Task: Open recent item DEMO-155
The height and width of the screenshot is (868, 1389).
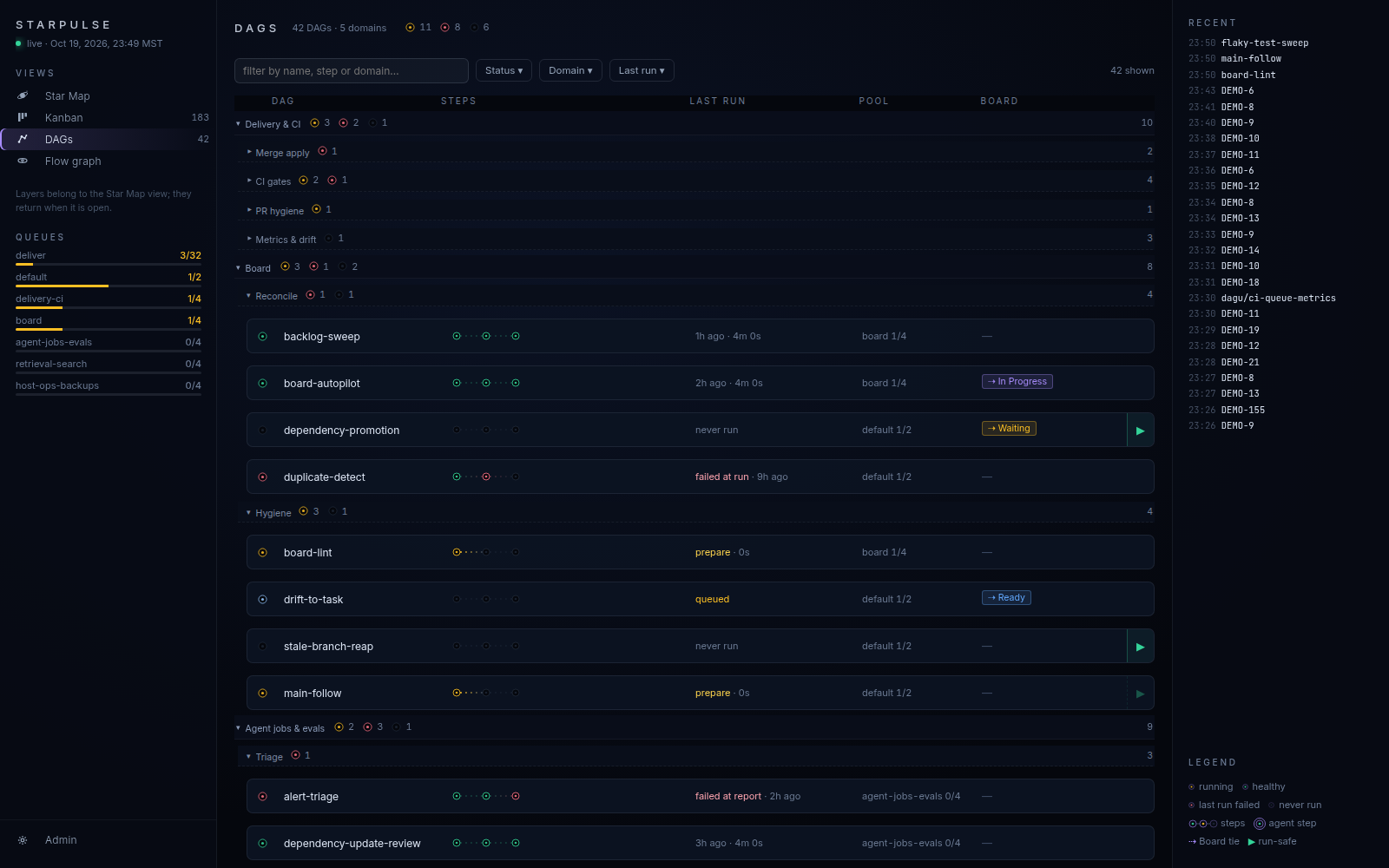Action: coord(1242,411)
